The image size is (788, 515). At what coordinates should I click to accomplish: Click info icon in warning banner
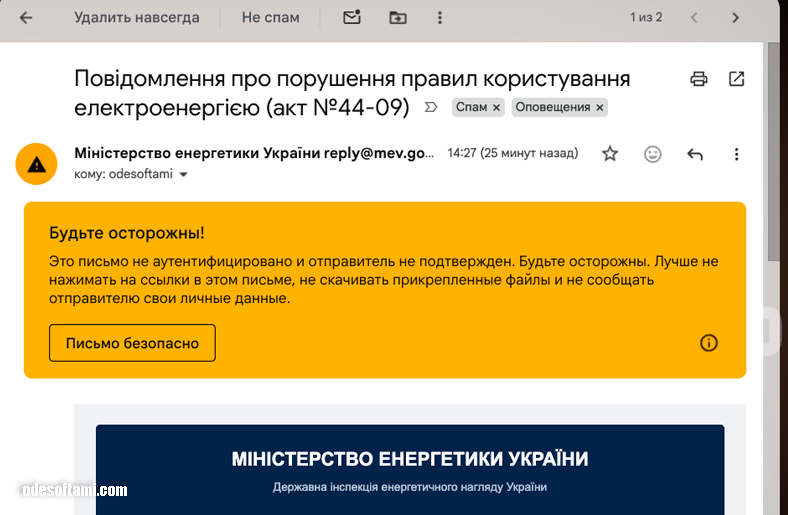(709, 343)
